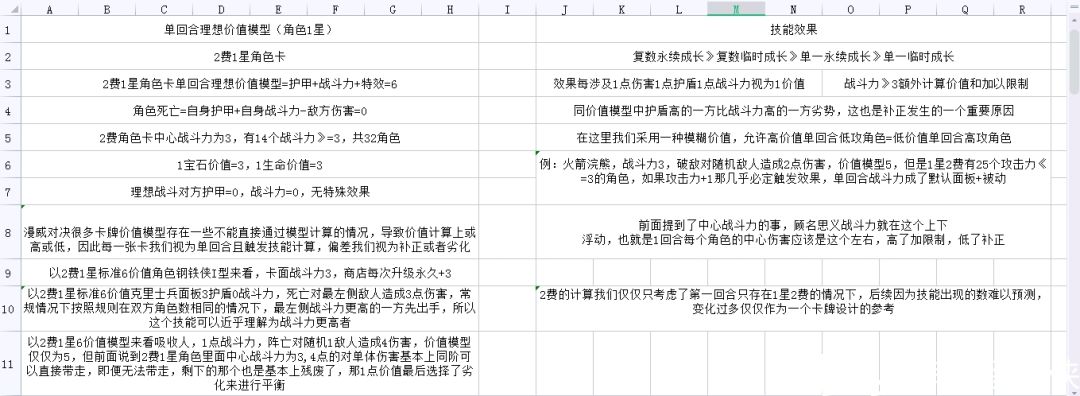Select row 3 header
The width and height of the screenshot is (1080, 396).
[x=10, y=83]
